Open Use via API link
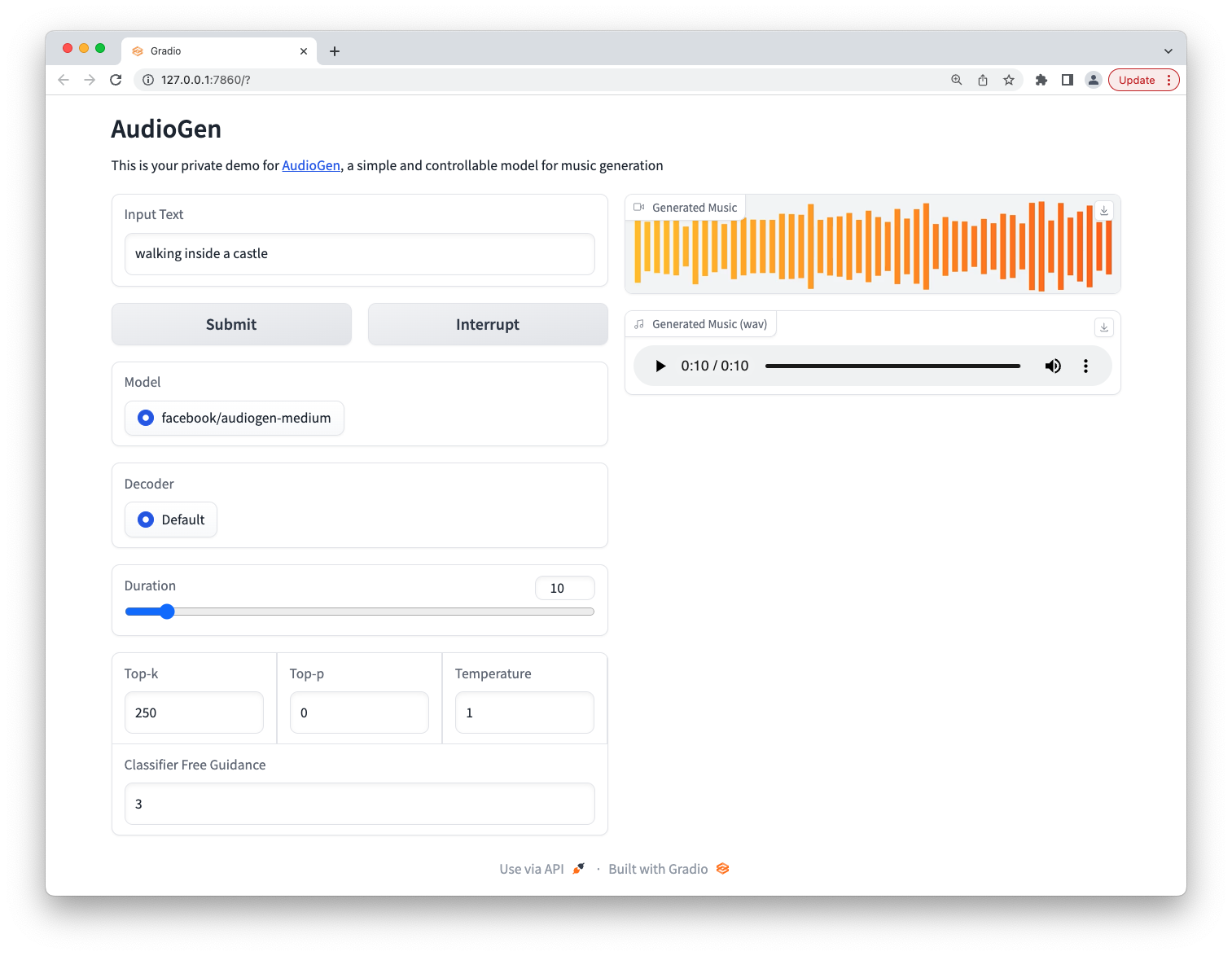Screen dimensions: 1232x956 [x=542, y=869]
